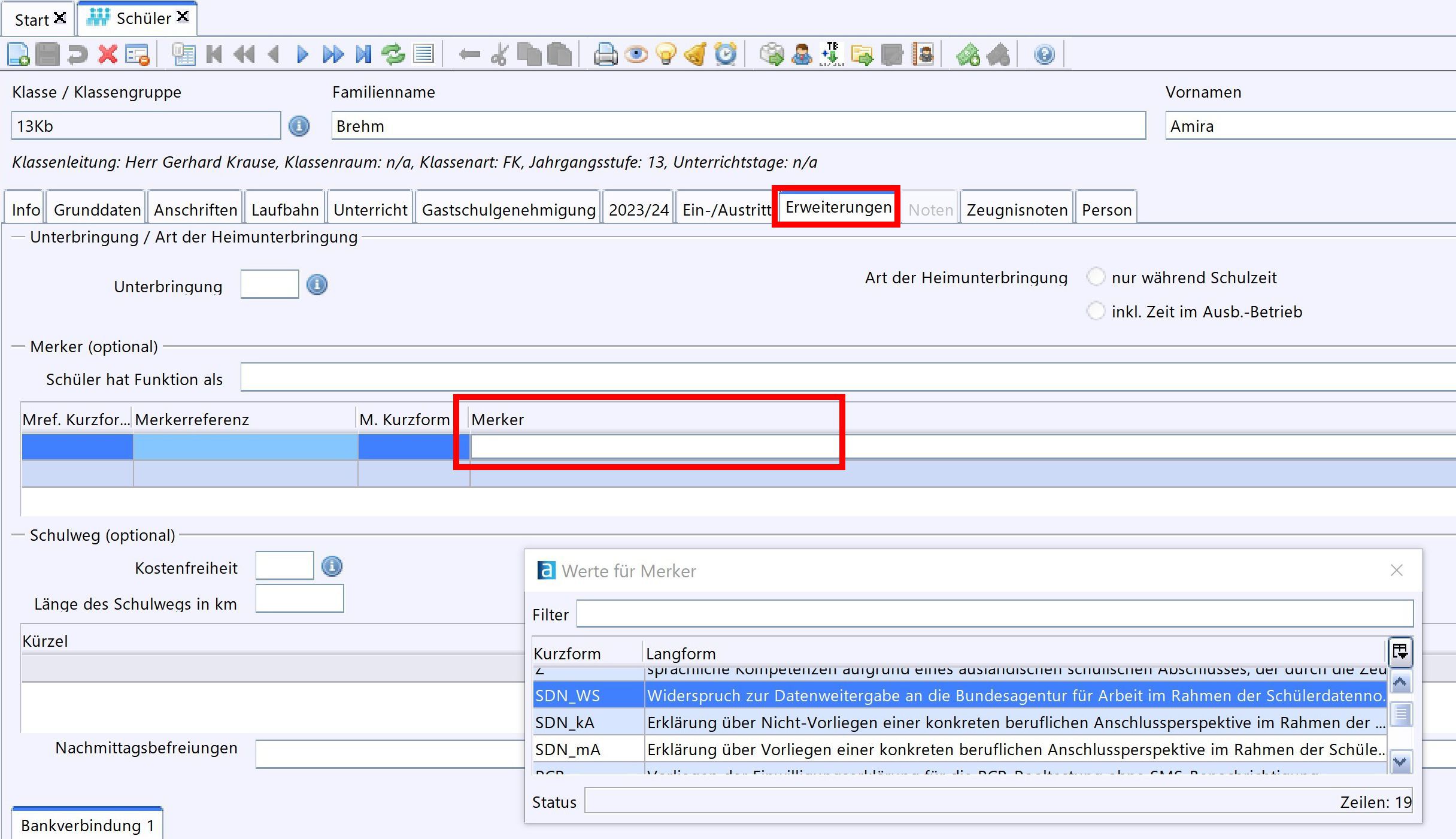The height and width of the screenshot is (839, 1456).
Task: Click the Familienname field containing Brehm
Action: [x=738, y=126]
